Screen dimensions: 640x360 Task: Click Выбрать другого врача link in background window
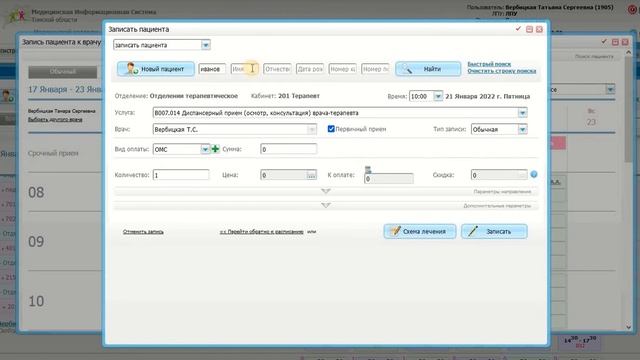pos(55,120)
